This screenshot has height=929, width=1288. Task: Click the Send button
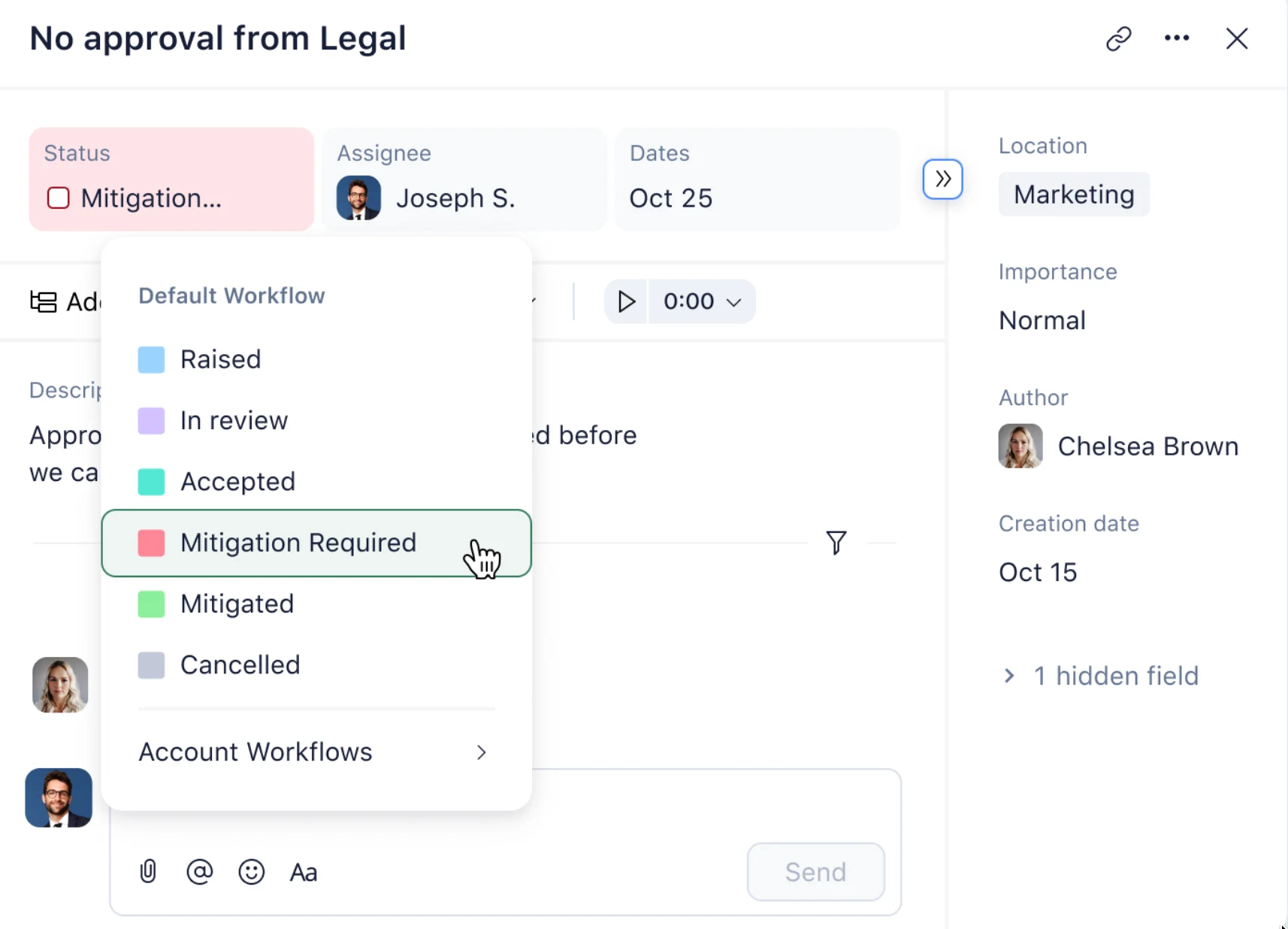pos(815,871)
